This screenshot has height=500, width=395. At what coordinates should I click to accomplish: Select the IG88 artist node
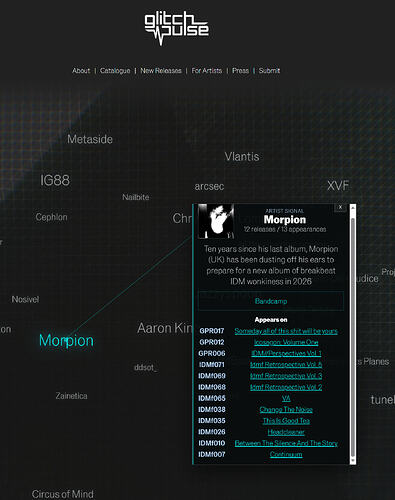55,181
